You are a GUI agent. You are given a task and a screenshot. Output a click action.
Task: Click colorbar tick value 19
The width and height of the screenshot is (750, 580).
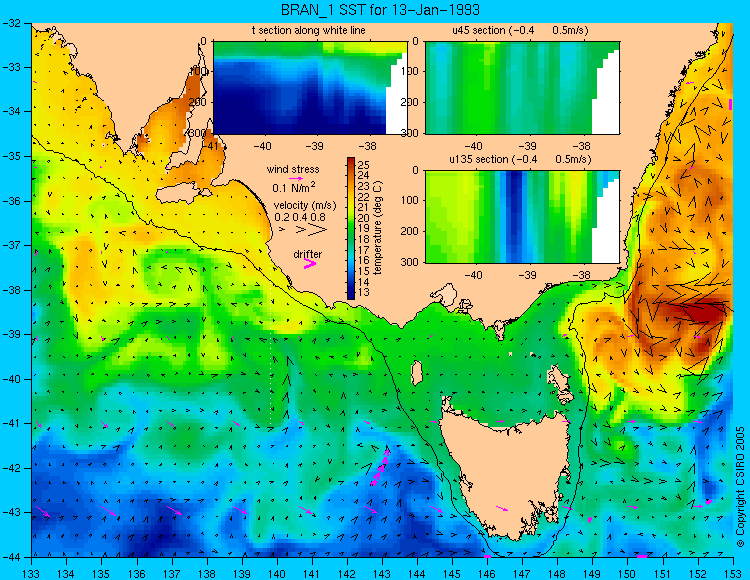[x=364, y=229]
